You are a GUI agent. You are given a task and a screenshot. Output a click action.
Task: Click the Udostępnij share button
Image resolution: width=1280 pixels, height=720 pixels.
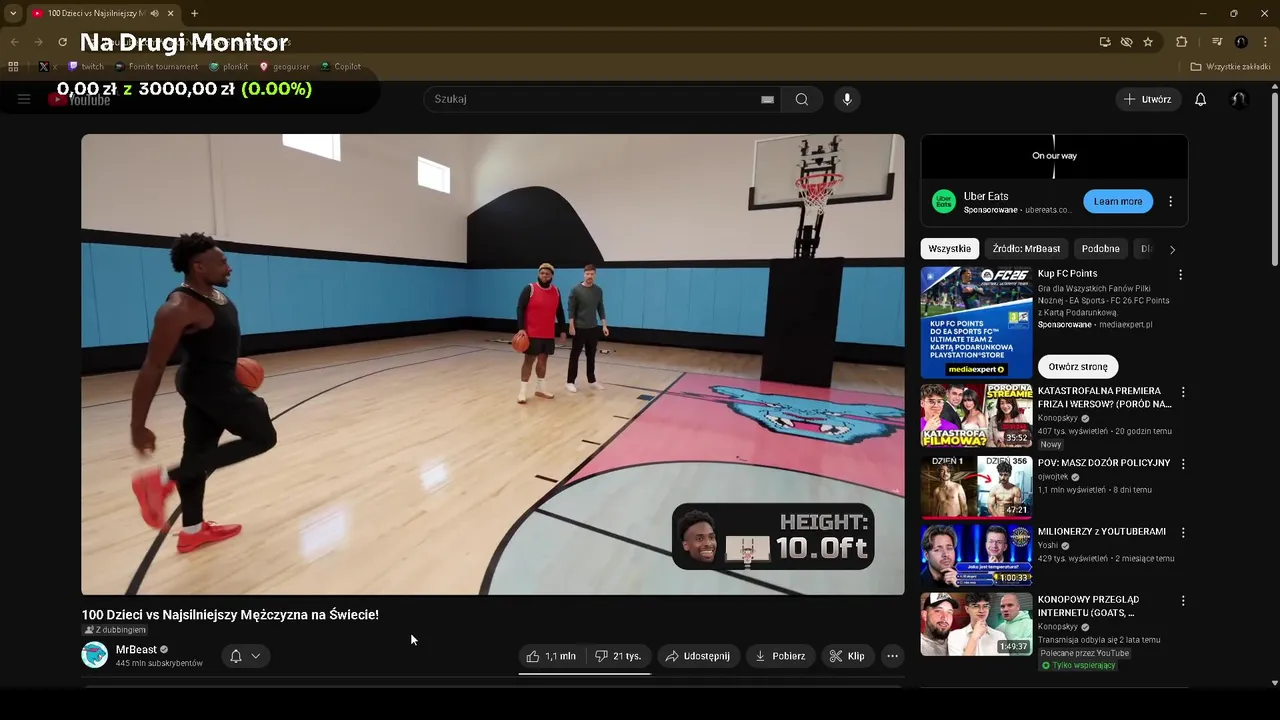[x=698, y=656]
